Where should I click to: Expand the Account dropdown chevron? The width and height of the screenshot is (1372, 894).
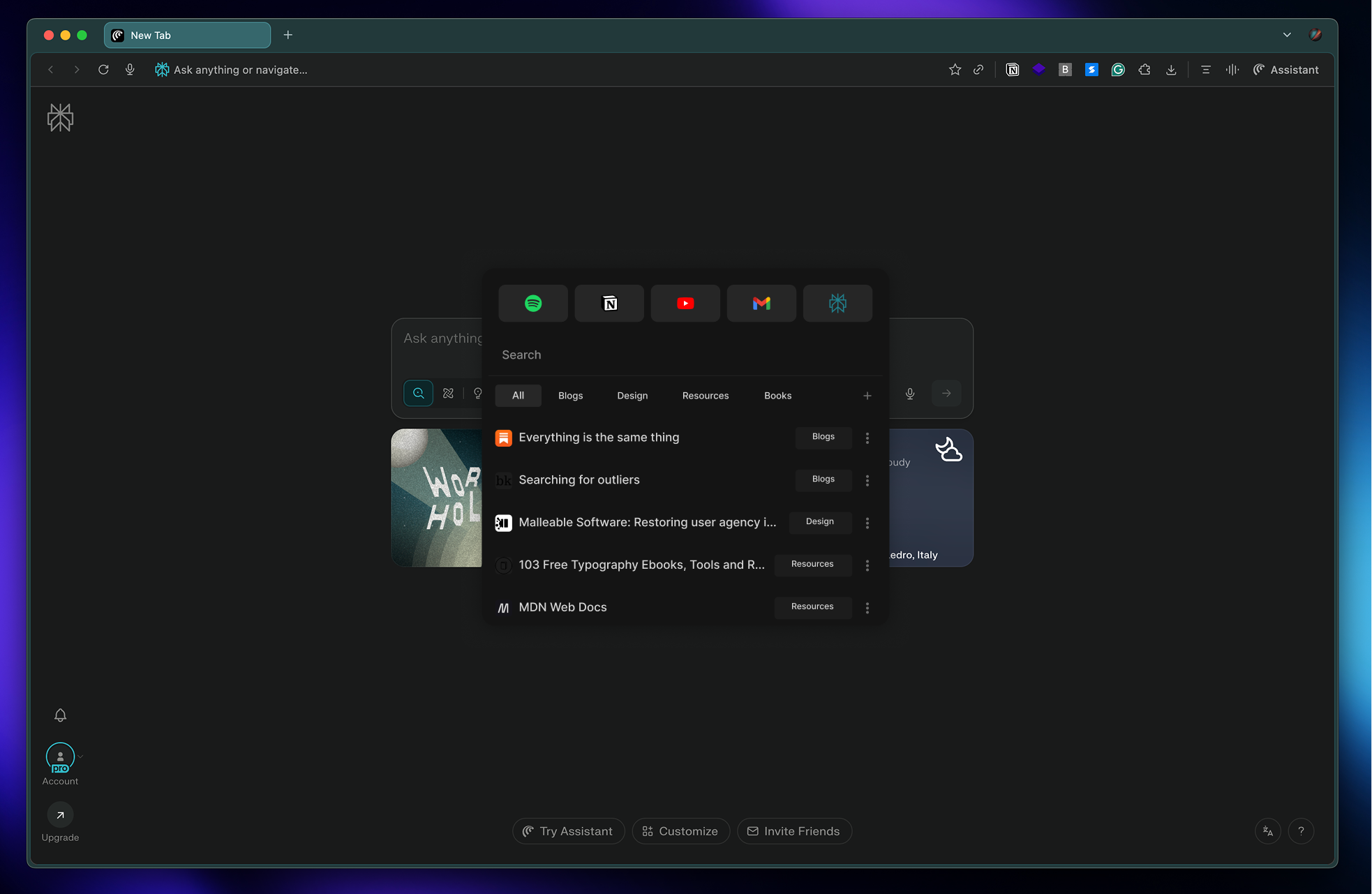coord(81,757)
